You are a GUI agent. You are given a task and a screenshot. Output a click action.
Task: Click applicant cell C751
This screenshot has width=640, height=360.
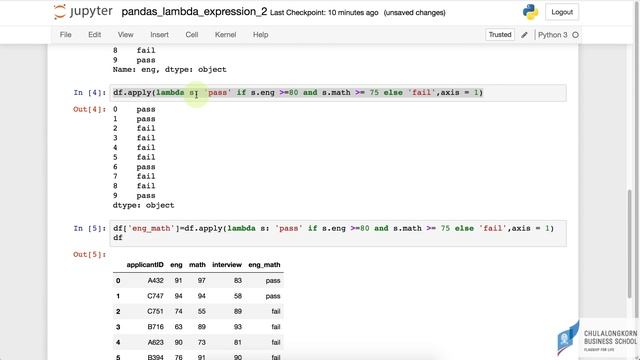pos(156,311)
